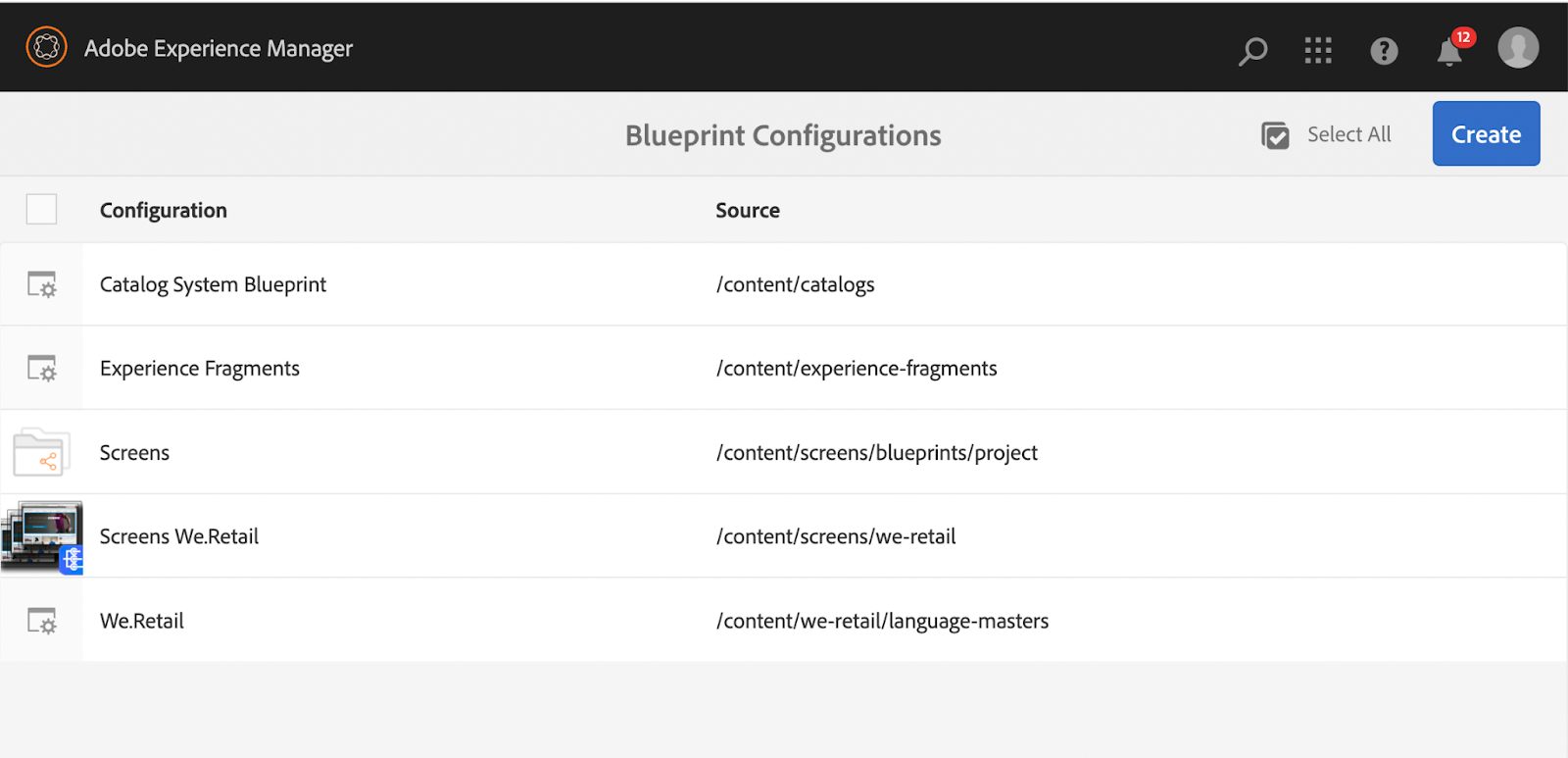This screenshot has height=758, width=1568.
Task: Tick the header select-all checkbox
Action: coord(41,209)
